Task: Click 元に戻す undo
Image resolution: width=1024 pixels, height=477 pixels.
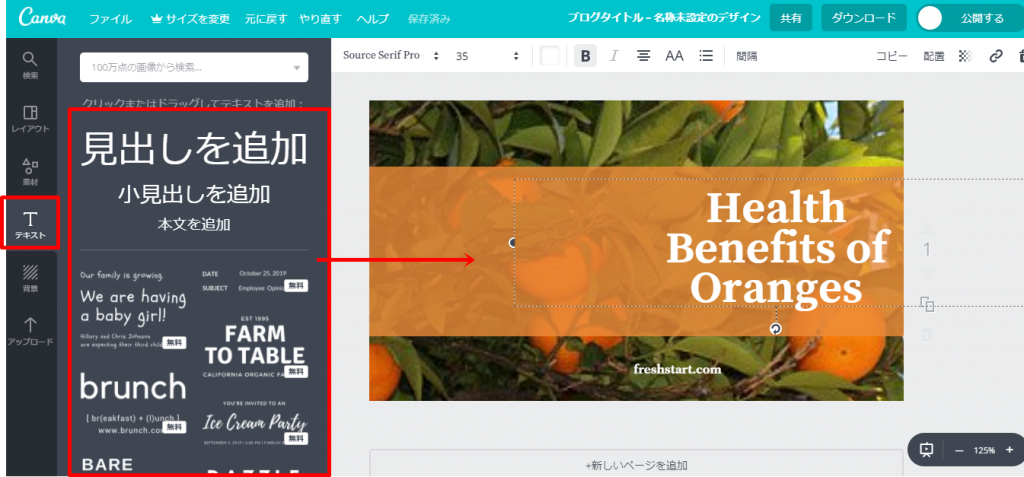Action: click(x=266, y=19)
